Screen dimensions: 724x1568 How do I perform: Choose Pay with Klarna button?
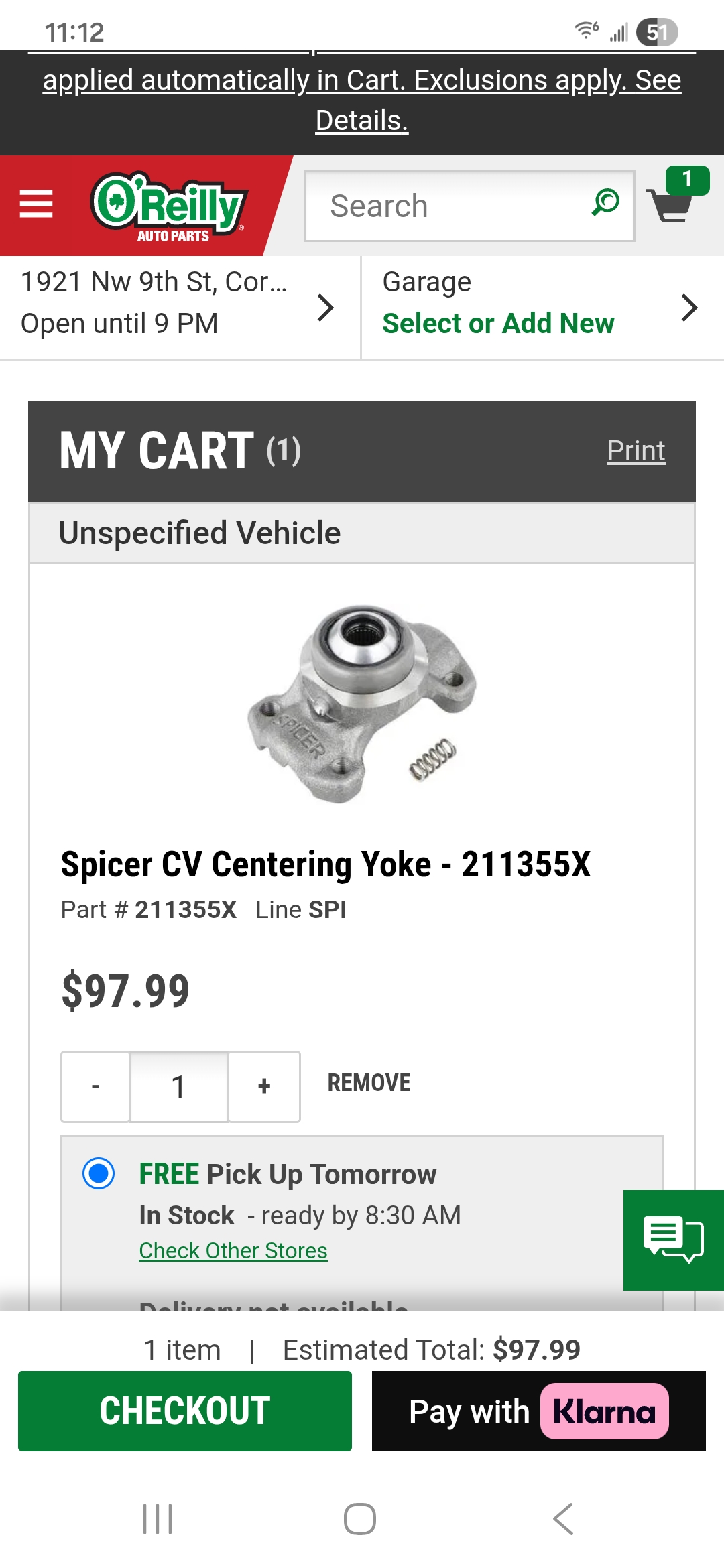[538, 1411]
